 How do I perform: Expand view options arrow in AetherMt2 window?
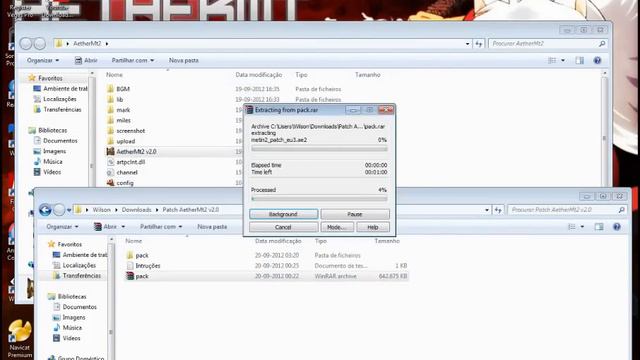563,60
